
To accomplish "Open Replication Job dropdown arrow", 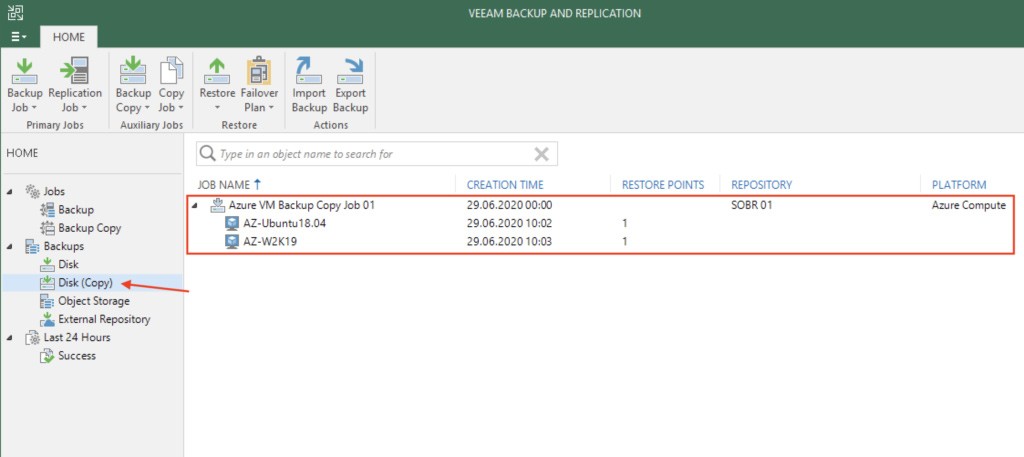I will click(x=84, y=108).
